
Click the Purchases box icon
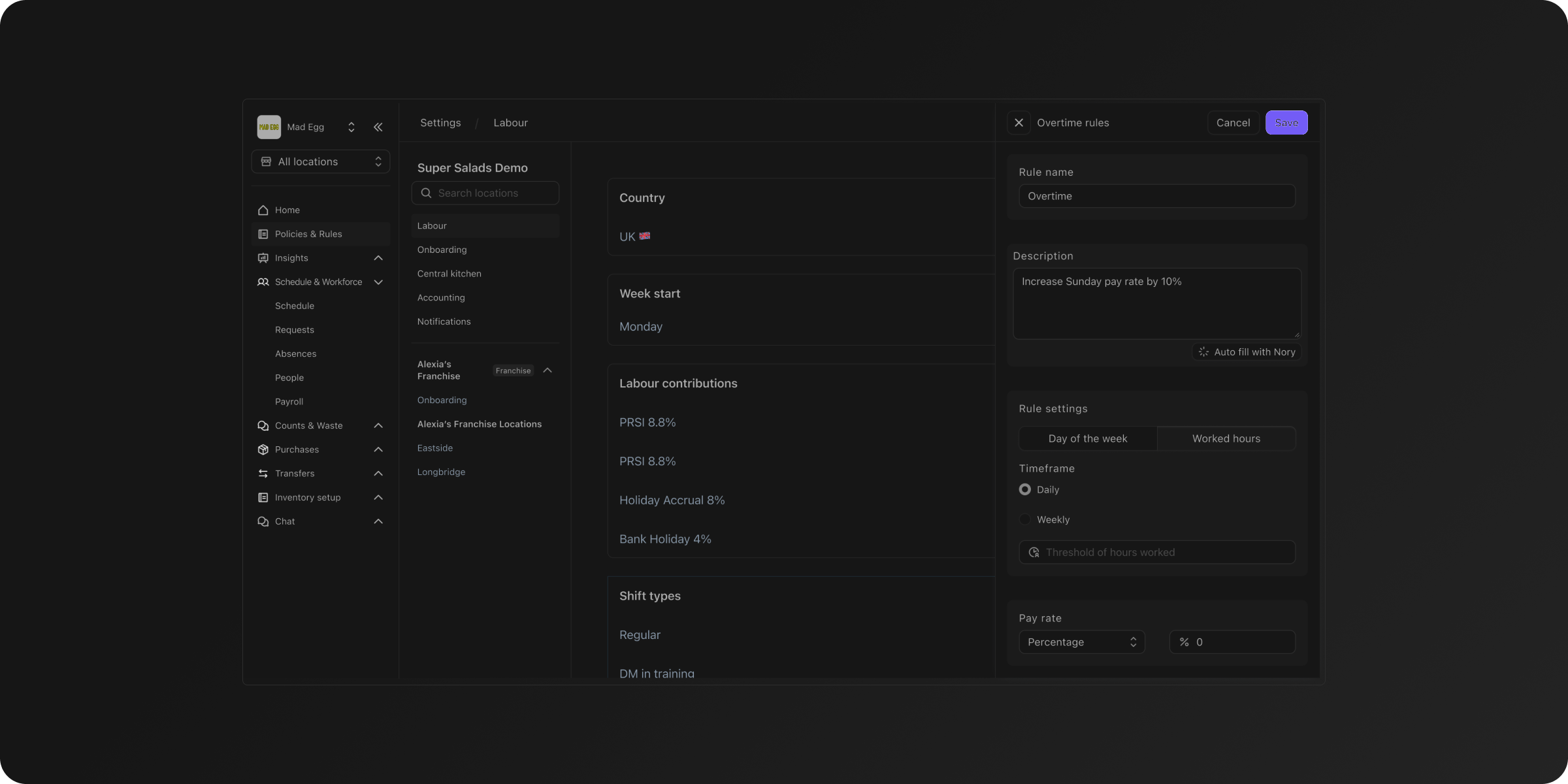click(x=263, y=449)
